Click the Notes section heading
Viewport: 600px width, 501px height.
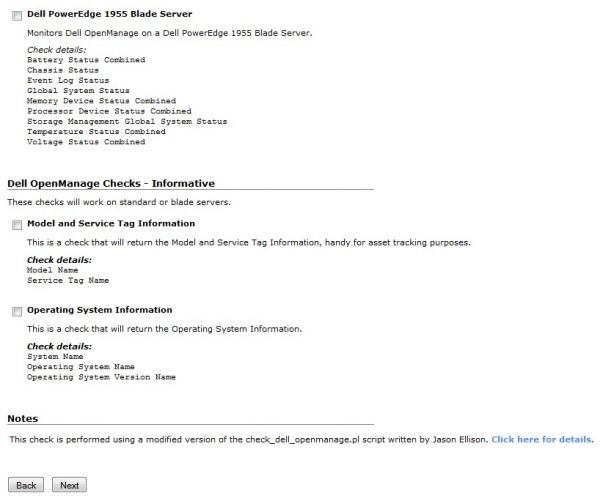pos(23,418)
